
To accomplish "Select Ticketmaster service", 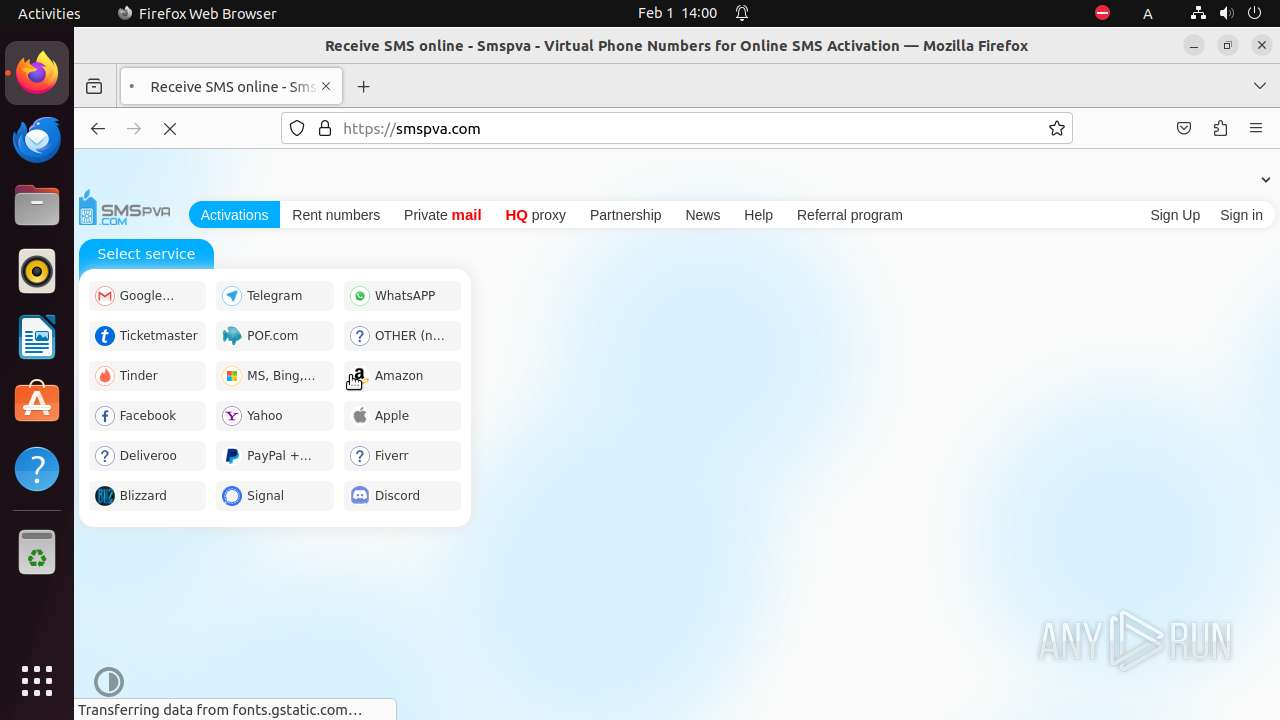I will [x=147, y=336].
